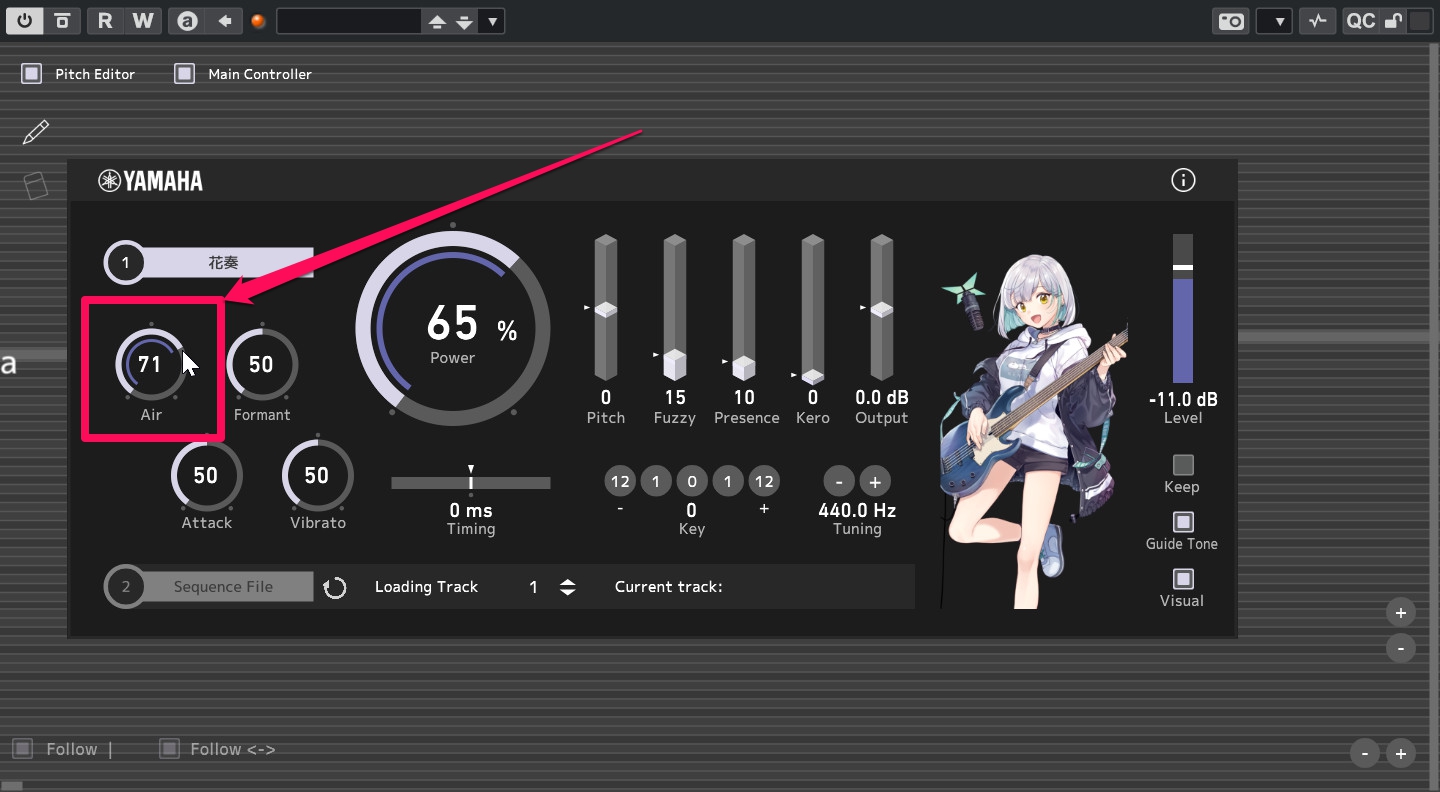The width and height of the screenshot is (1440, 792).
Task: Open the 花奏 voice selector button
Action: click(209, 263)
